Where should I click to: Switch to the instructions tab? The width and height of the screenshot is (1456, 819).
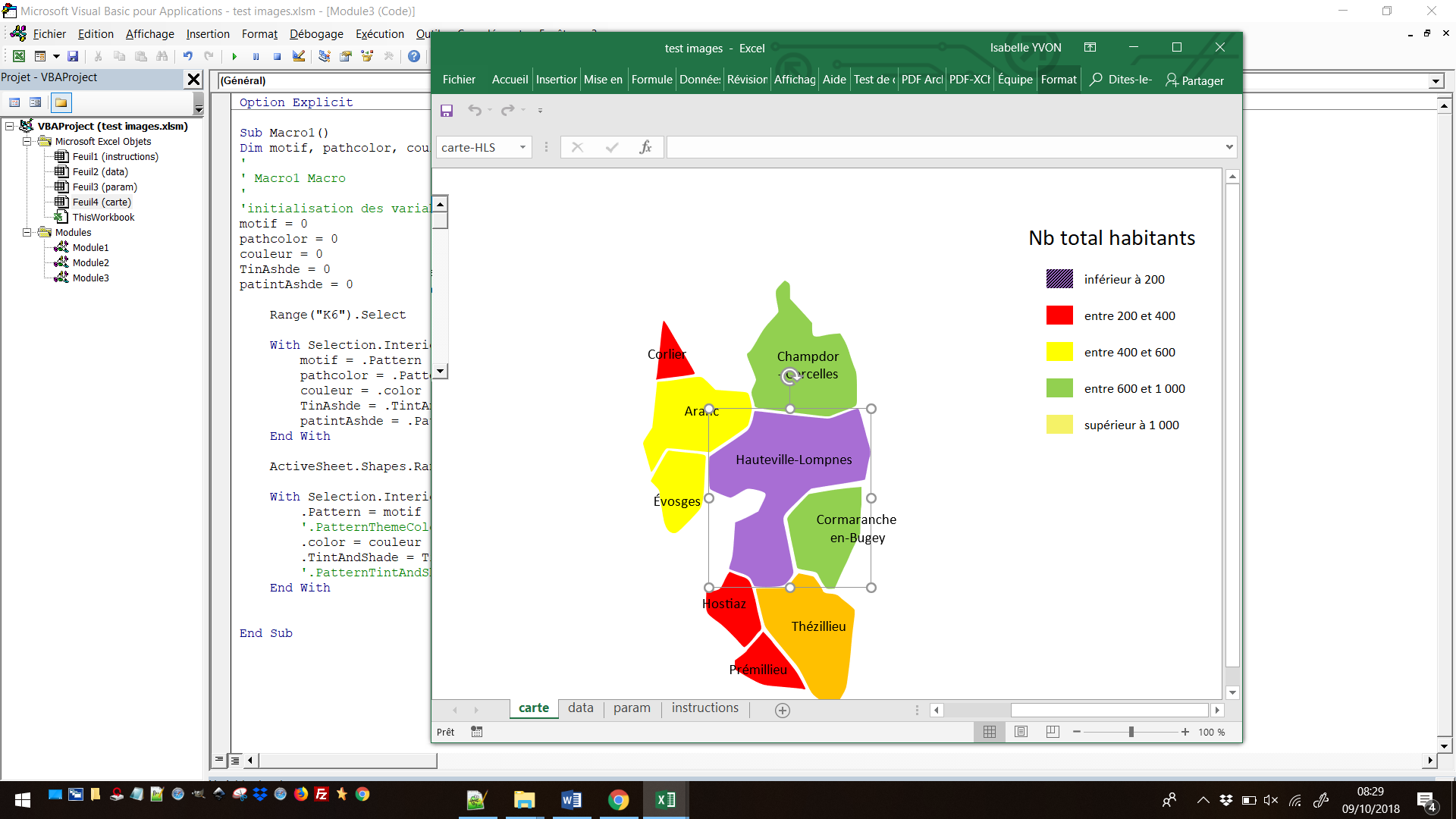[703, 708]
